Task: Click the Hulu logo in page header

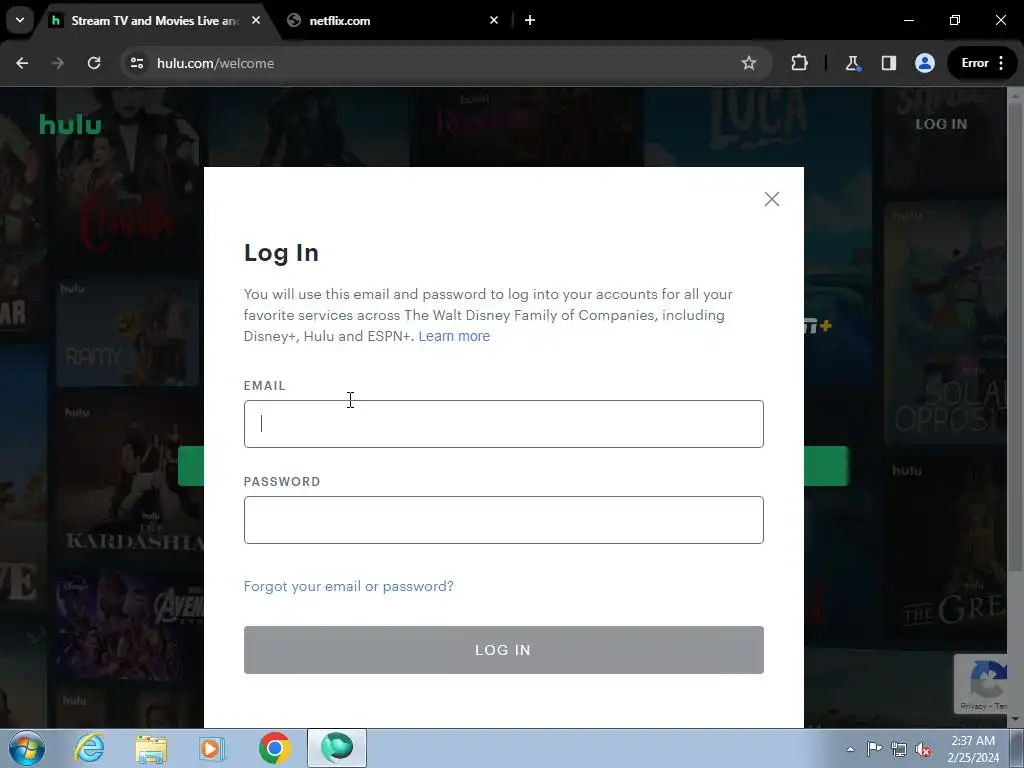Action: point(71,123)
